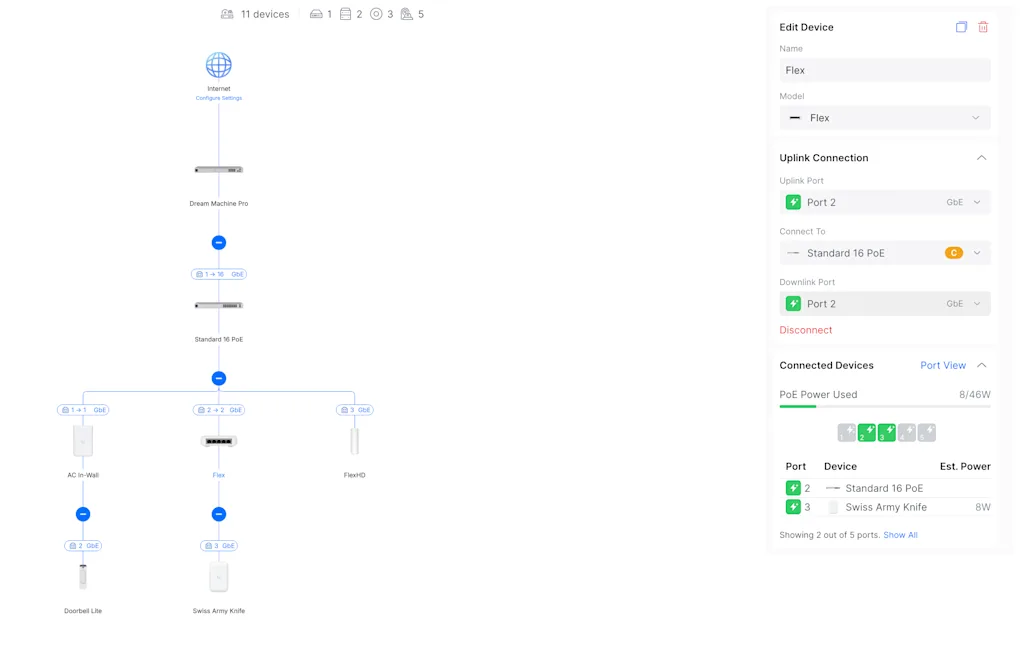Collapse the Flex branch in topology
Screen dimensions: 1024x657
pyautogui.click(x=219, y=514)
